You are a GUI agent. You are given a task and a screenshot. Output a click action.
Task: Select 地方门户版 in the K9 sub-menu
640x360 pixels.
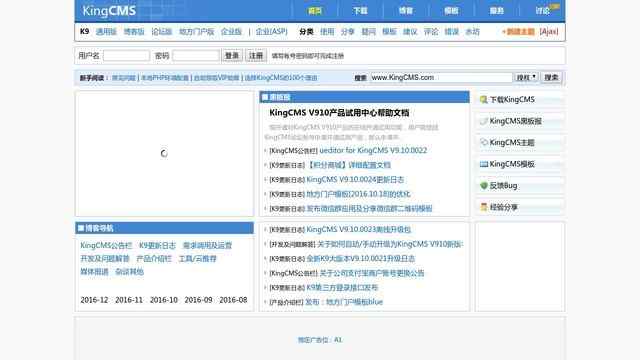[x=197, y=31]
